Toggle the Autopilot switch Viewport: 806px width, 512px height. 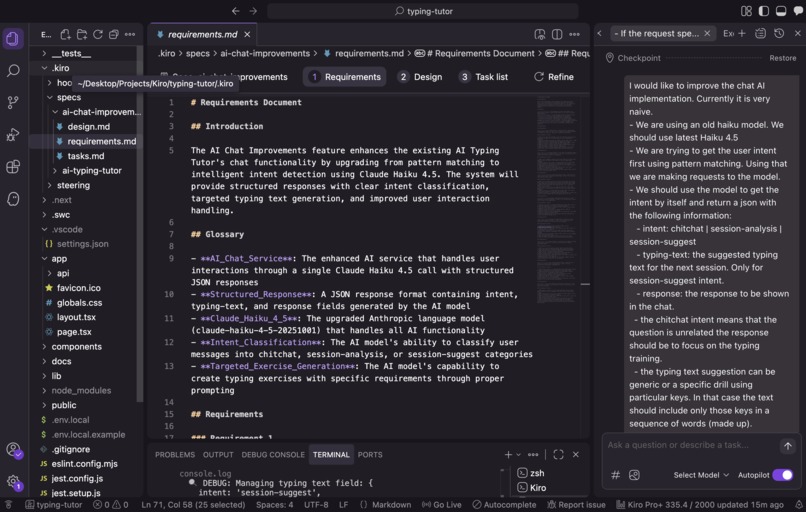pyautogui.click(x=783, y=475)
